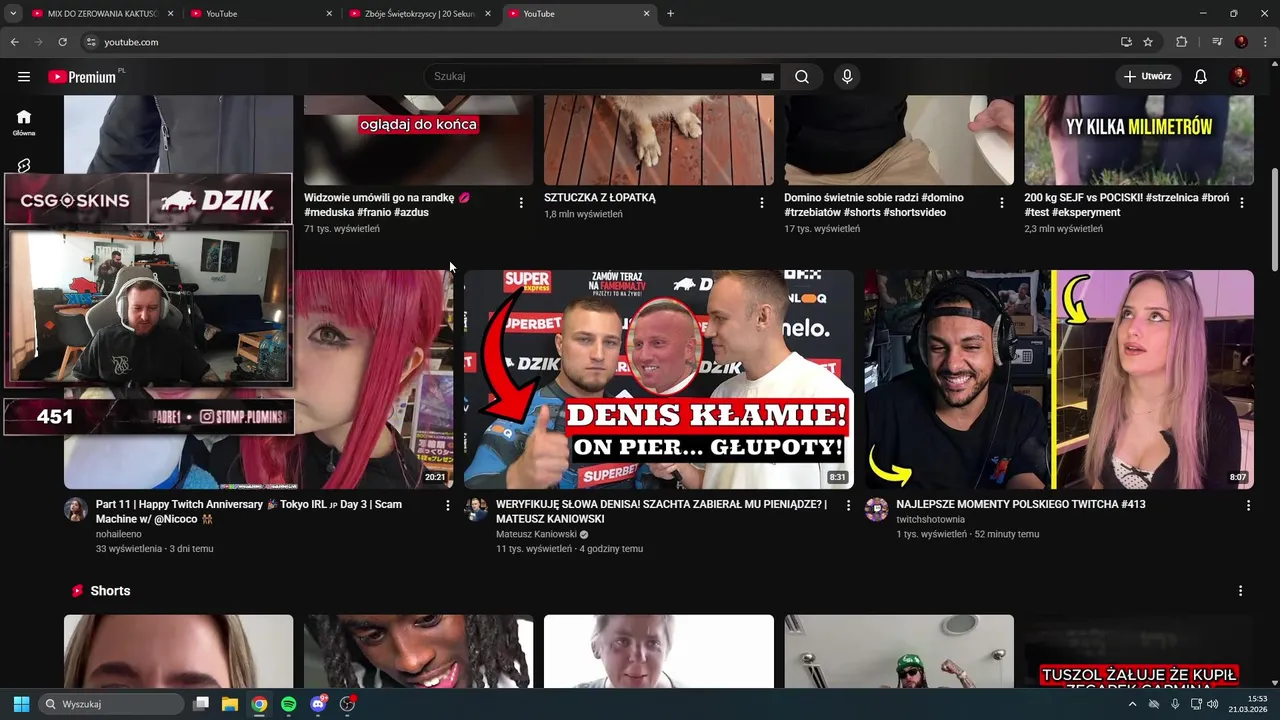Click the page vertical scrollbar thumb
This screenshot has width=1280, height=720.
click(1274, 220)
